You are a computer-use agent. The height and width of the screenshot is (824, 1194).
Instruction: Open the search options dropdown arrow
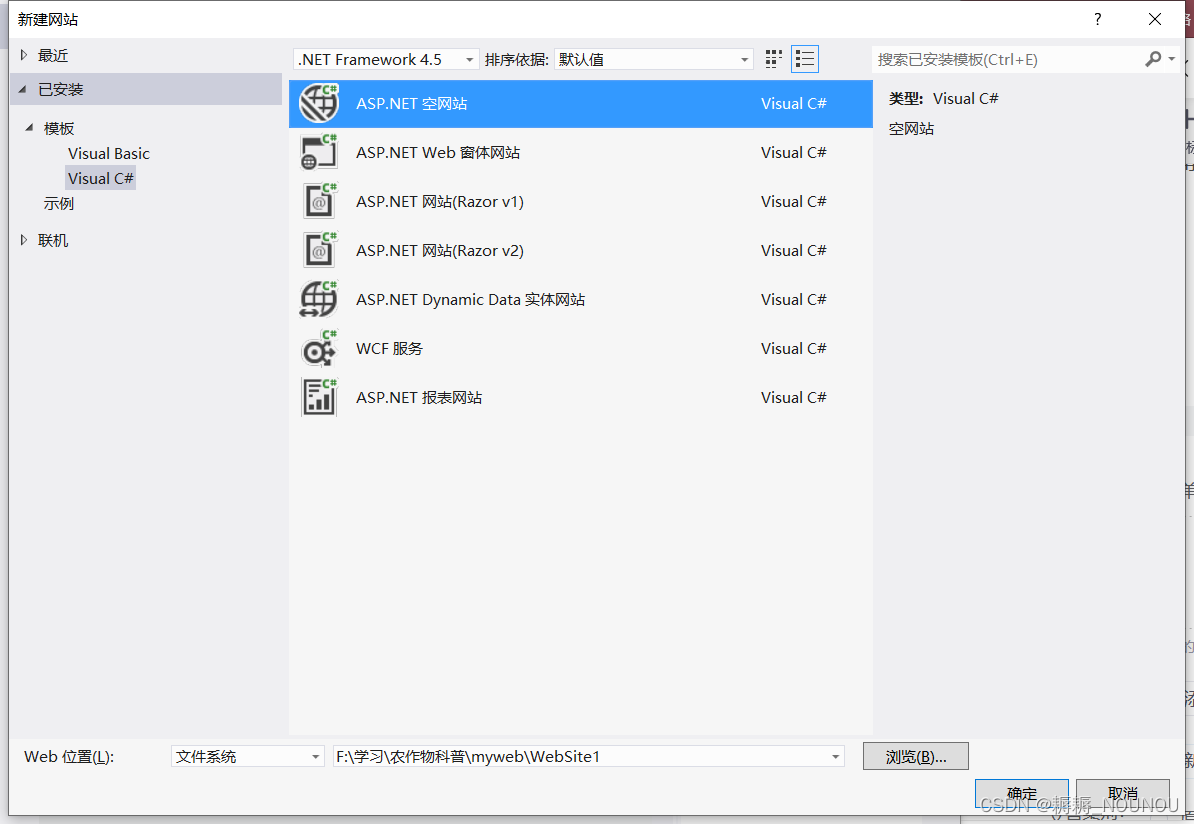pos(1172,59)
